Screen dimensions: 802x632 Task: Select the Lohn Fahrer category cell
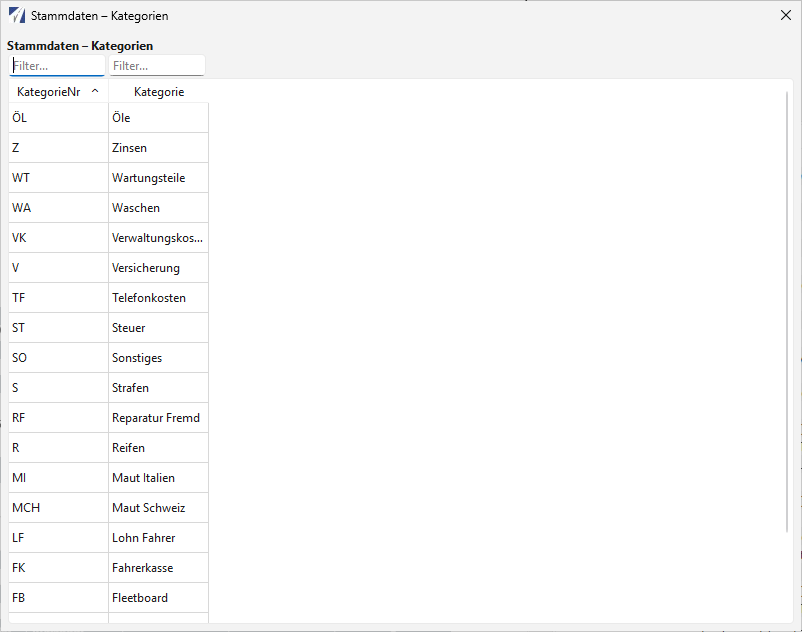(x=159, y=538)
